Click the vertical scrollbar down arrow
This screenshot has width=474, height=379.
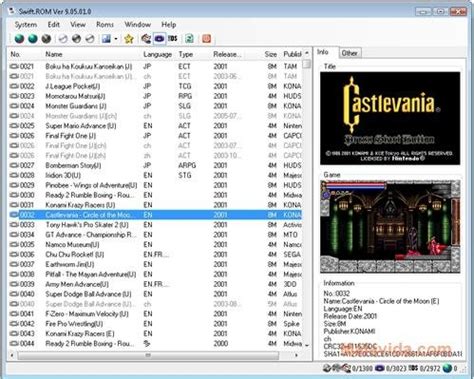(307, 345)
